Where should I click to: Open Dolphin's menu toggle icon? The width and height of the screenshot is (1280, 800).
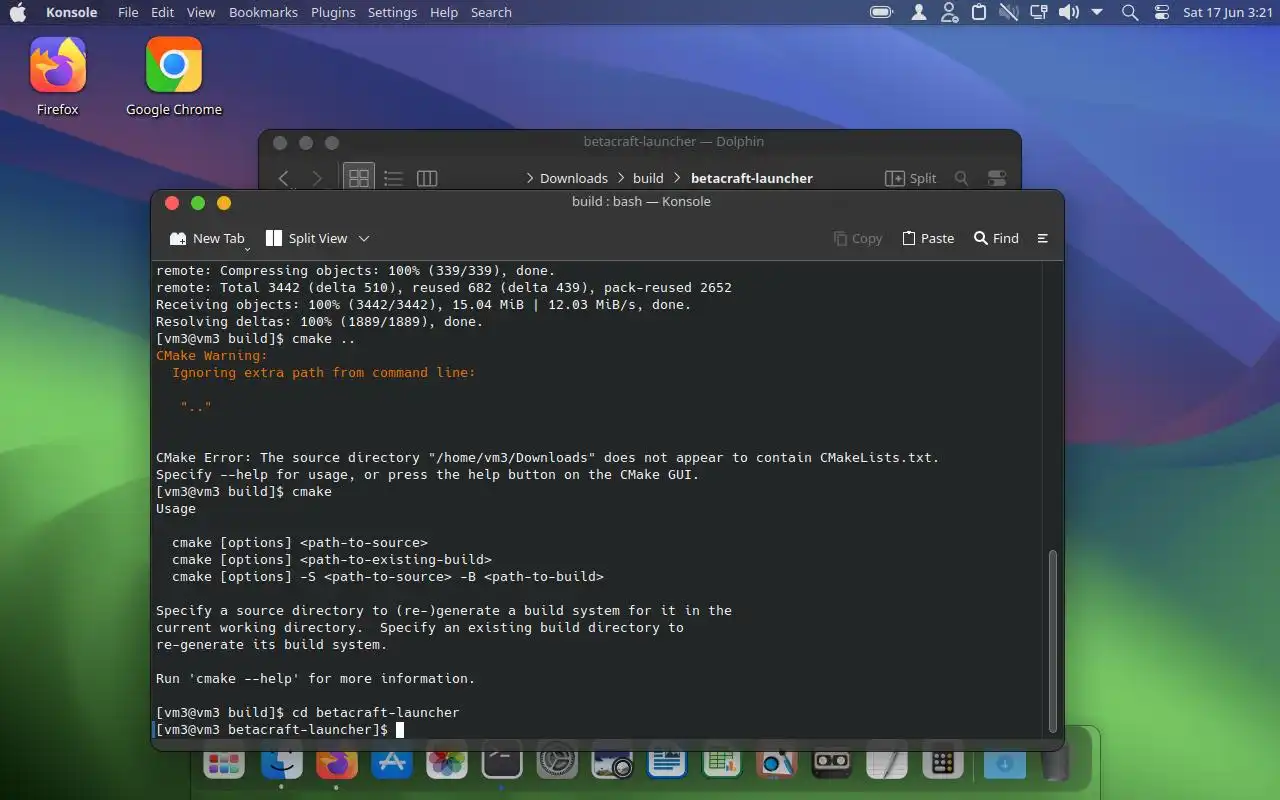click(x=997, y=178)
